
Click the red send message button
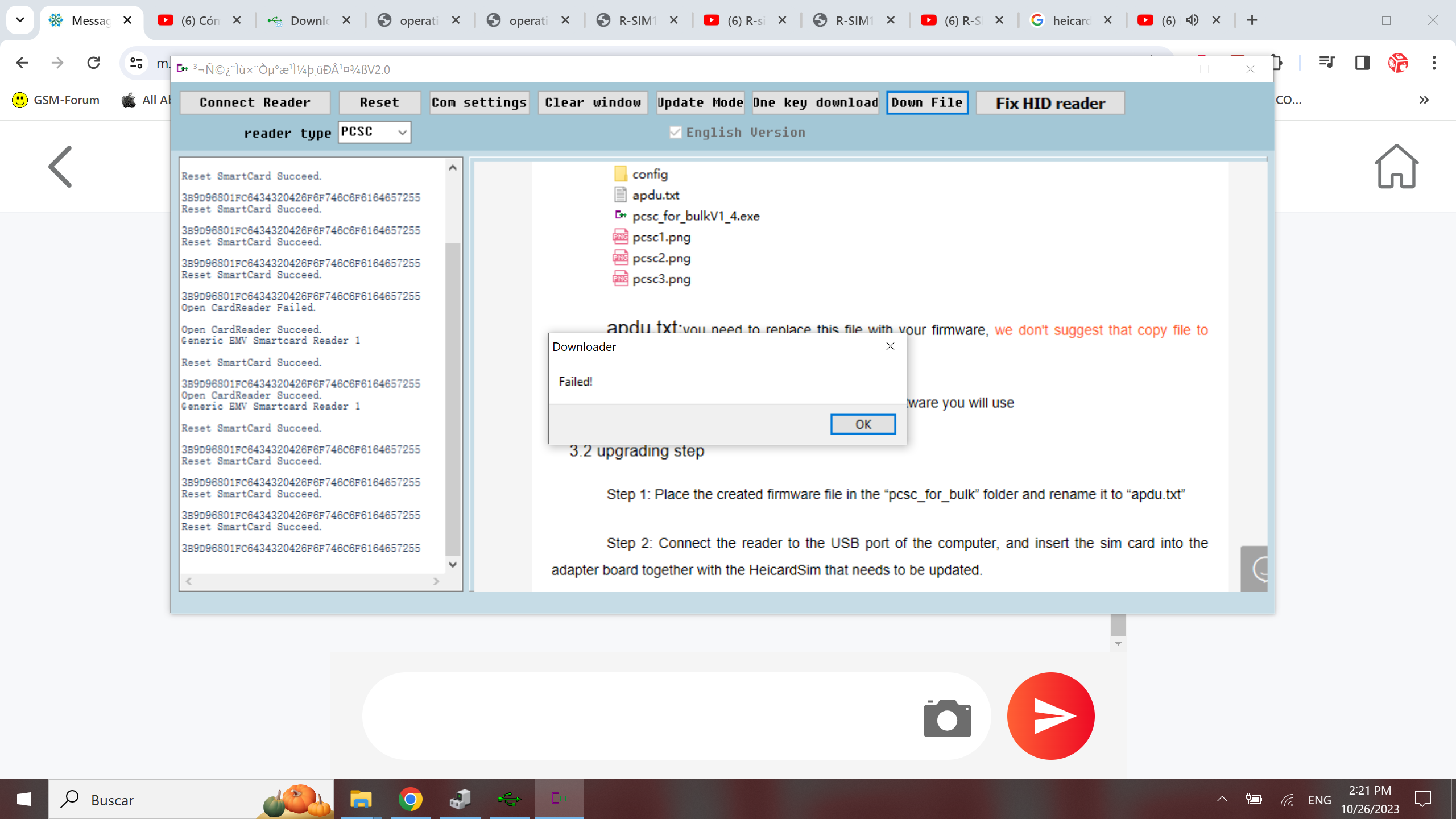tap(1050, 716)
